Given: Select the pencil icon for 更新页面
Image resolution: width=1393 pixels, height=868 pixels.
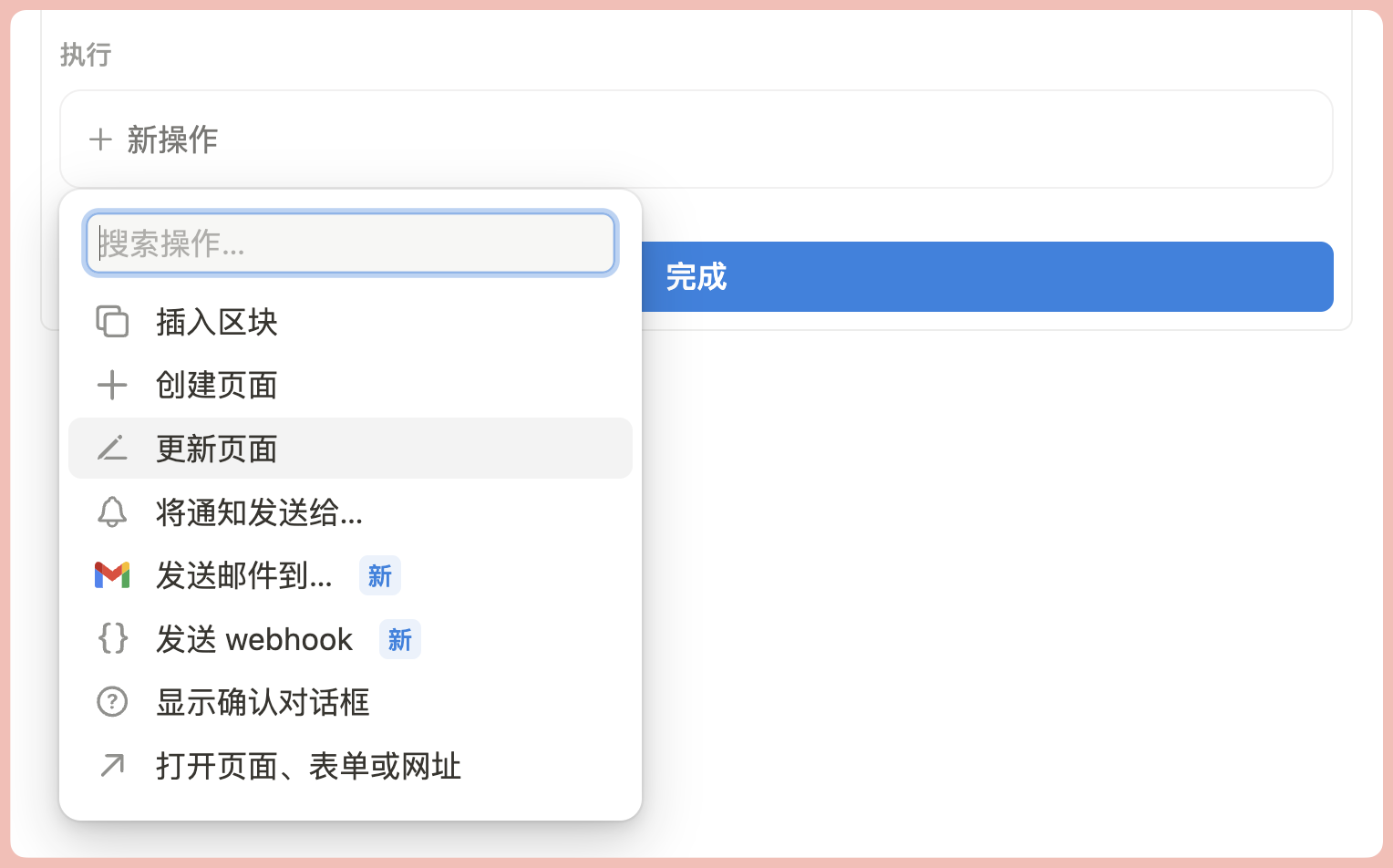Looking at the screenshot, I should tap(112, 449).
